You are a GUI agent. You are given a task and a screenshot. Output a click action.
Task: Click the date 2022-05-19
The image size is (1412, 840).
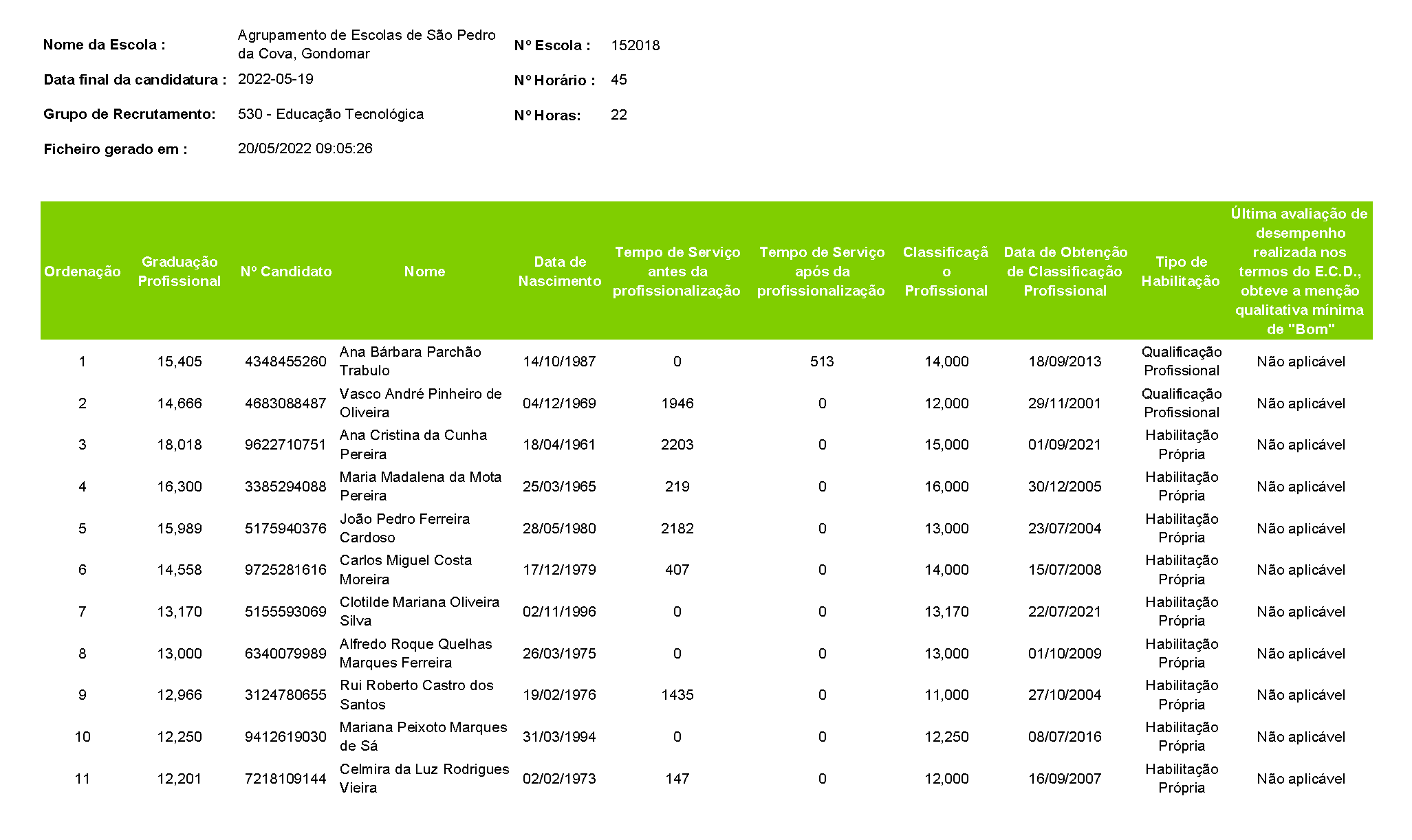275,79
